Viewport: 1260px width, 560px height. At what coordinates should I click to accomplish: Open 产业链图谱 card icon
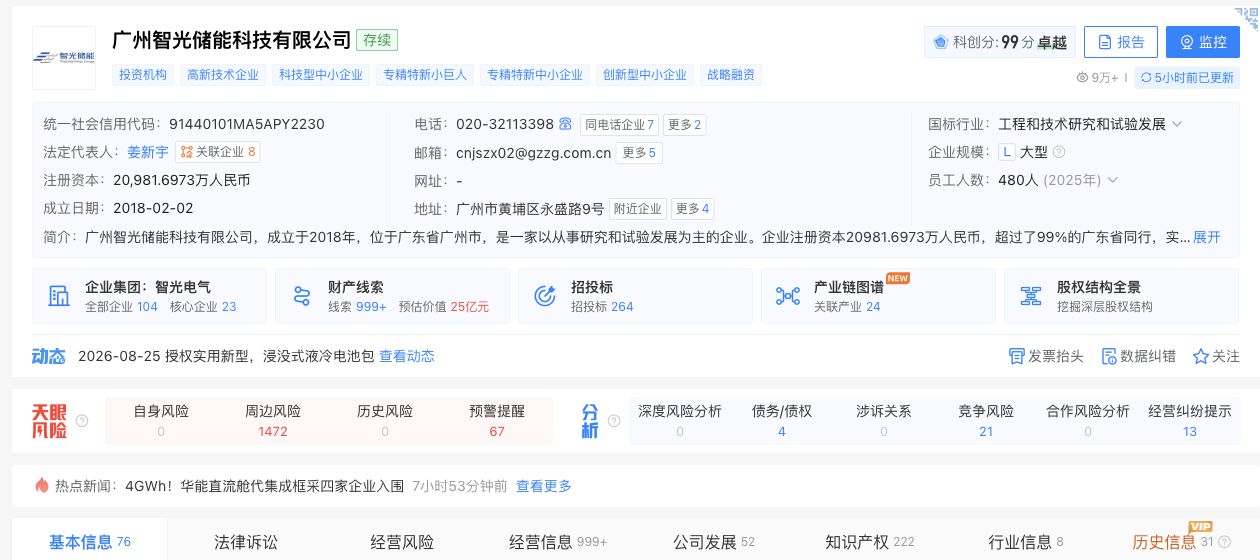[x=788, y=296]
